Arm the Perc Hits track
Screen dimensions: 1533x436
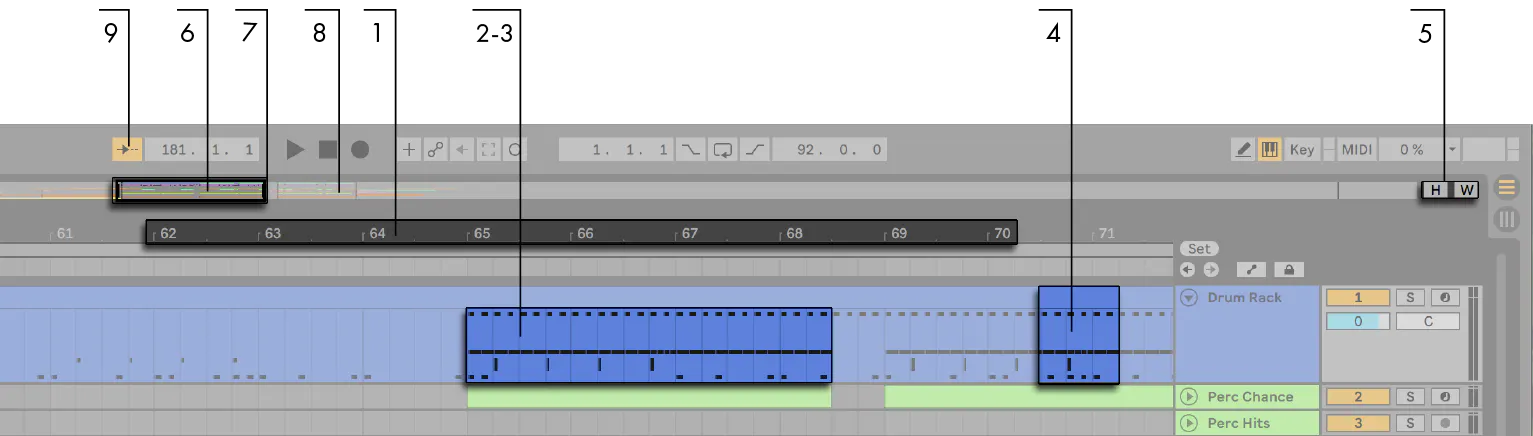pyautogui.click(x=1445, y=423)
